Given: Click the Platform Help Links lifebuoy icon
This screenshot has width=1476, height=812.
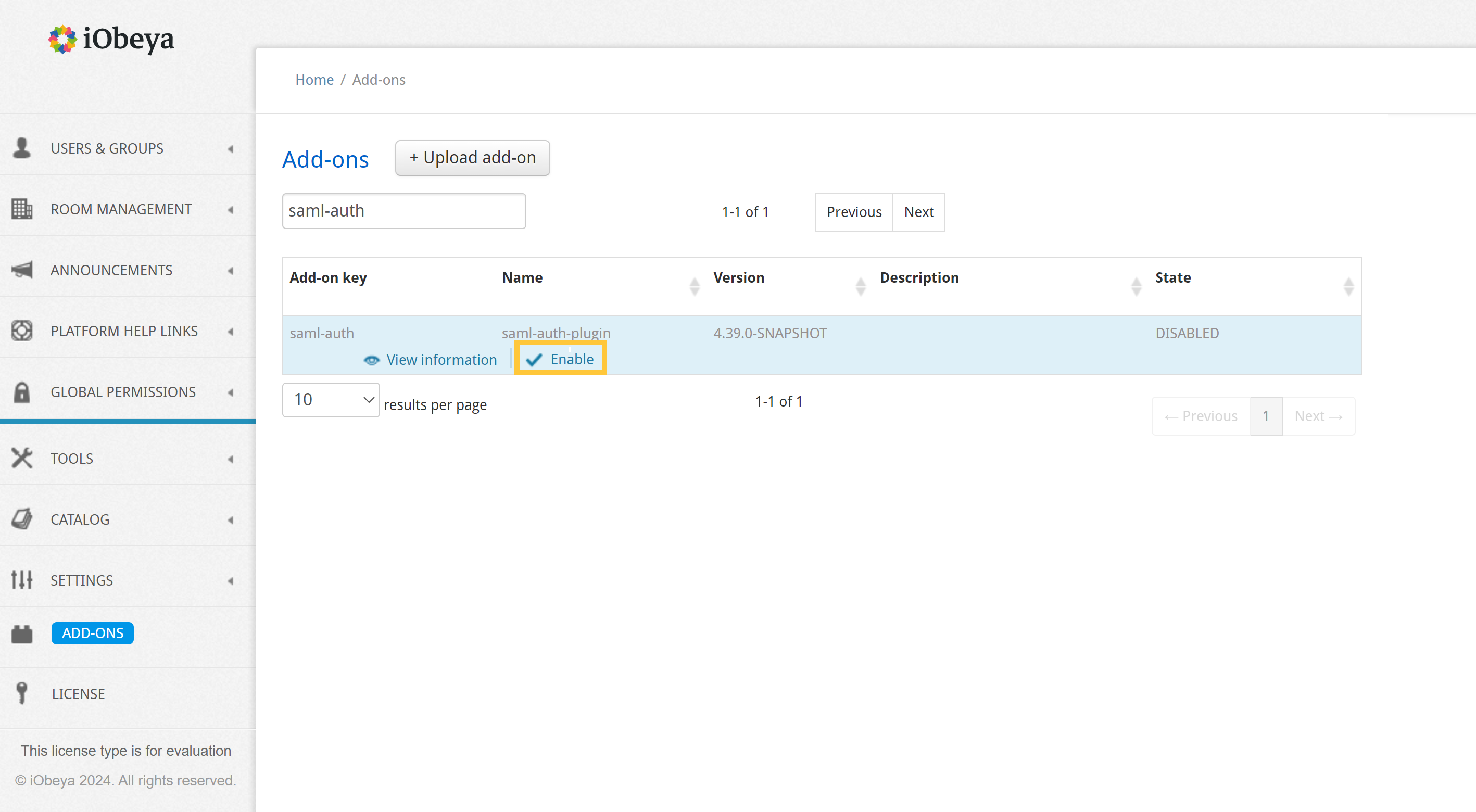Looking at the screenshot, I should point(22,331).
